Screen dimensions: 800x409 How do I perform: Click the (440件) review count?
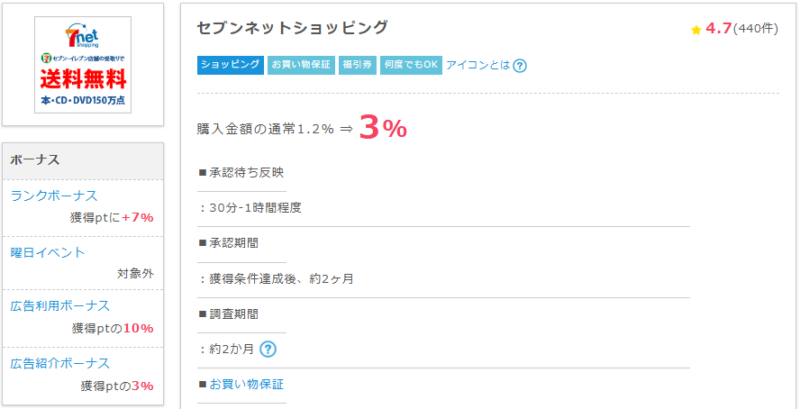[x=756, y=29]
